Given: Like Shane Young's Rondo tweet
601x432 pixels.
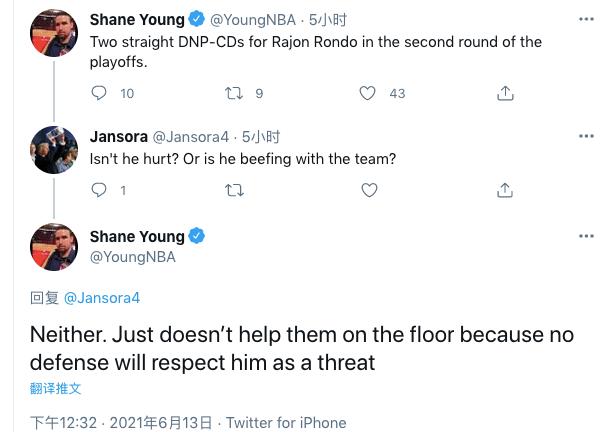Looking at the screenshot, I should [x=368, y=93].
